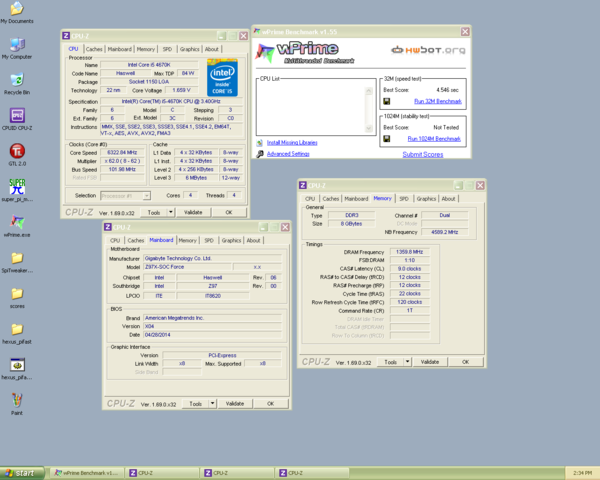Click OK button in the Mainboard window
The height and width of the screenshot is (480, 600).
(x=271, y=403)
